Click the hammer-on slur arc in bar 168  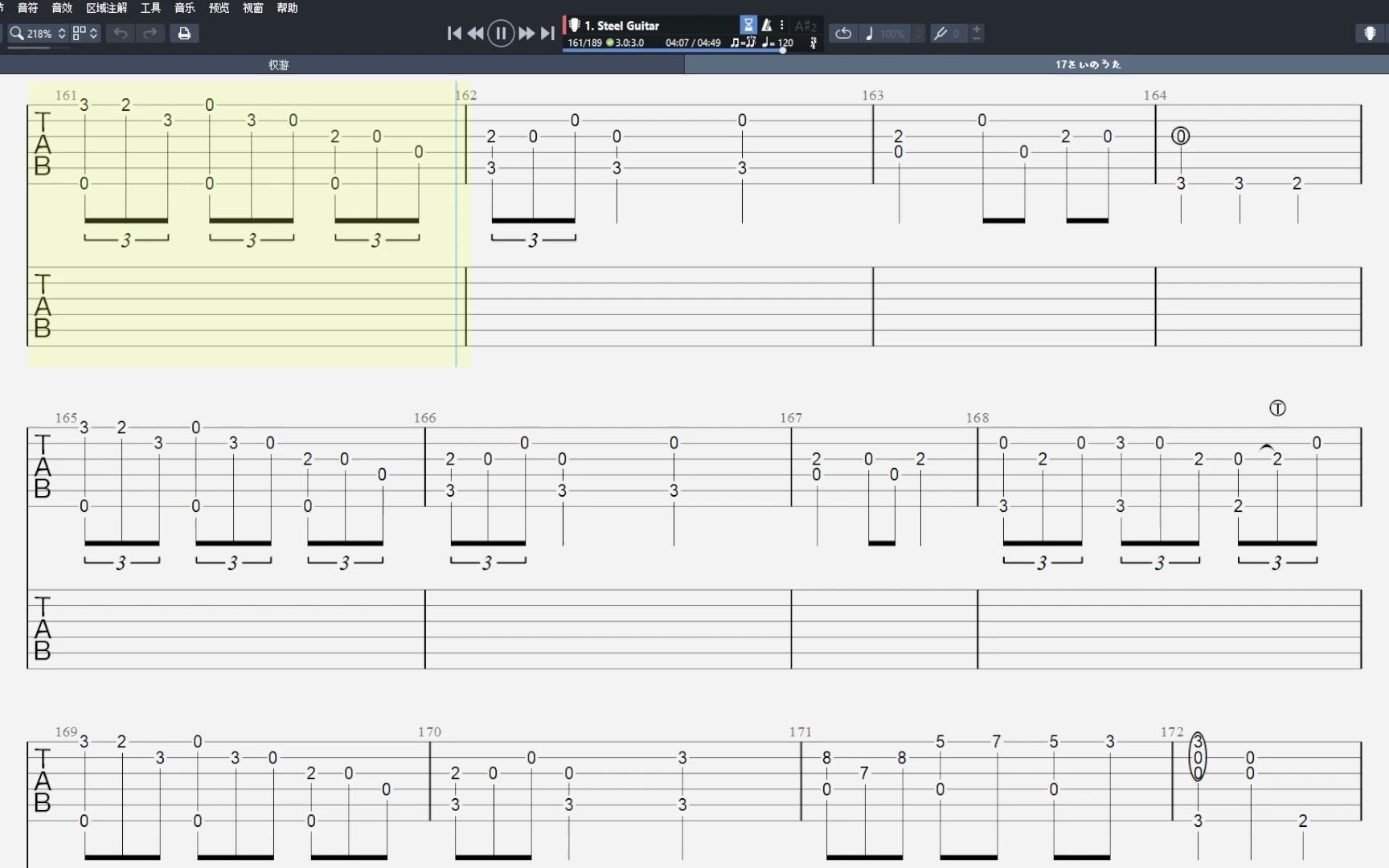[x=1267, y=447]
